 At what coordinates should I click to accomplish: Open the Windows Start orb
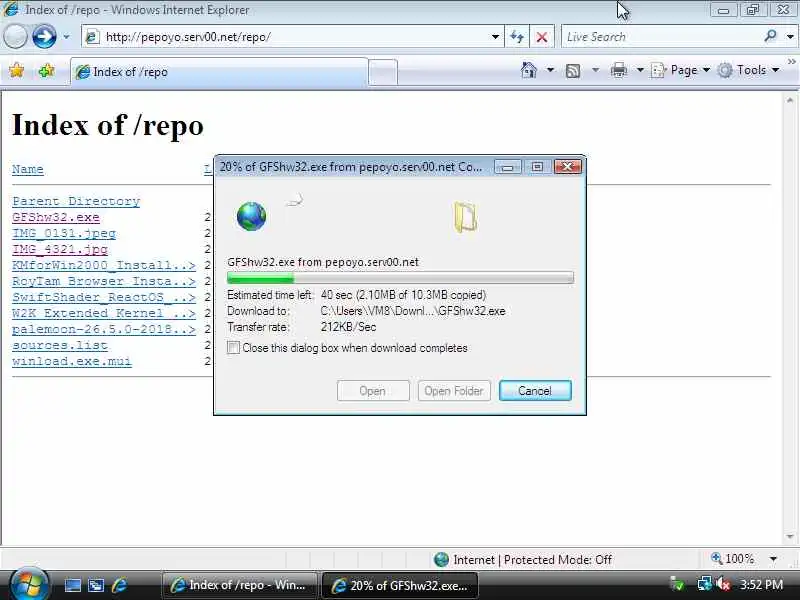29,584
